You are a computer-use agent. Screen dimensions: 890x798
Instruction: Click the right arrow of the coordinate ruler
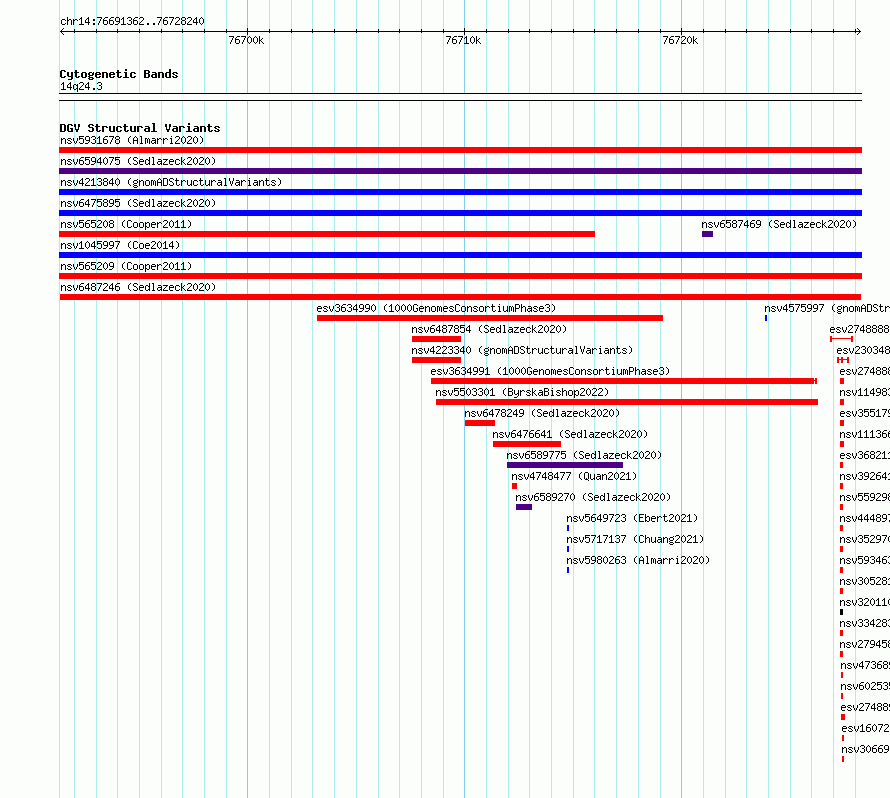pos(858,31)
